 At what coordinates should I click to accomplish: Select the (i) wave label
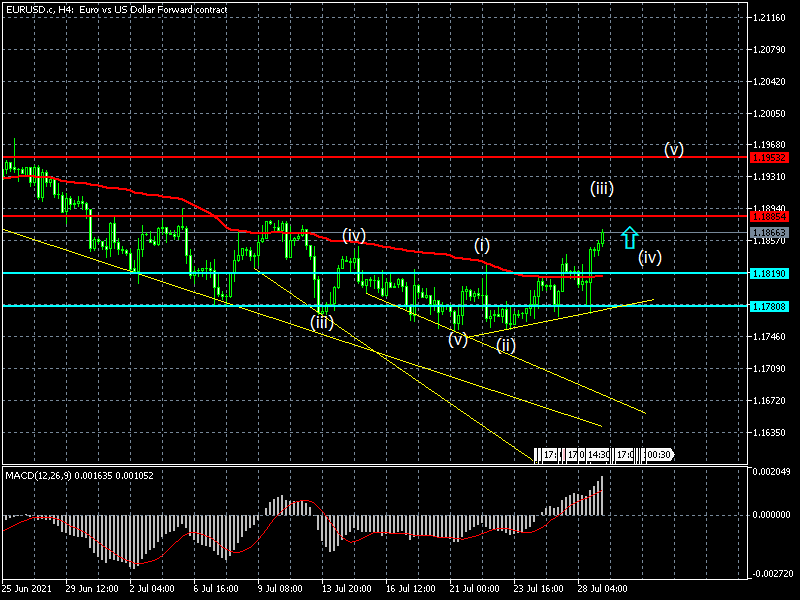pos(482,245)
